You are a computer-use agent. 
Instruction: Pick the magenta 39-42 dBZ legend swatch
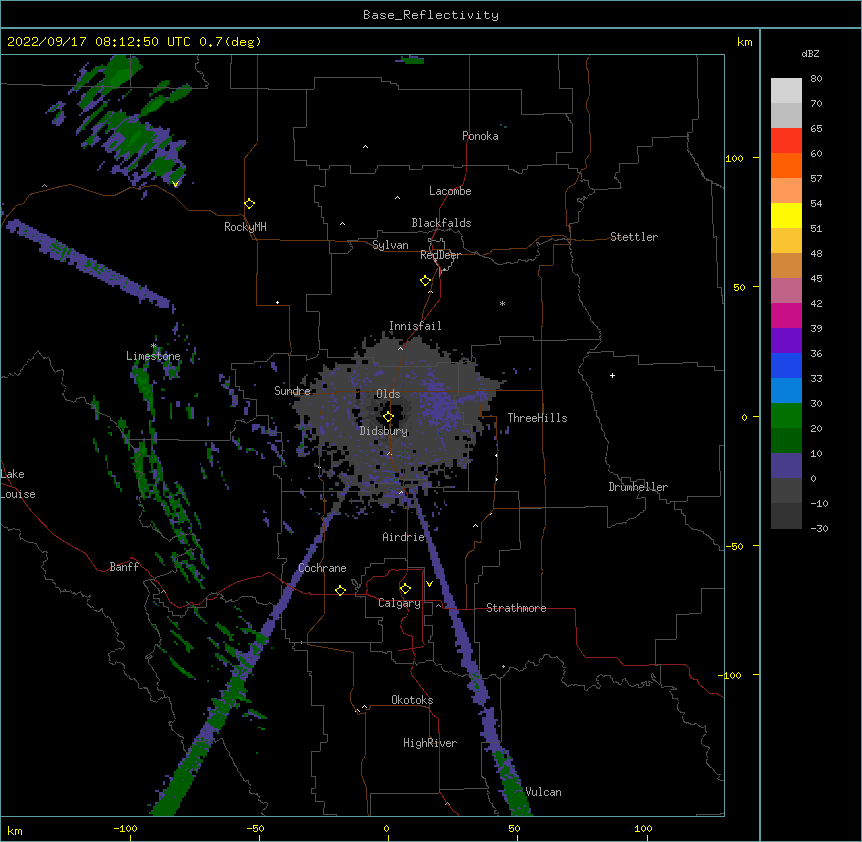click(x=786, y=315)
